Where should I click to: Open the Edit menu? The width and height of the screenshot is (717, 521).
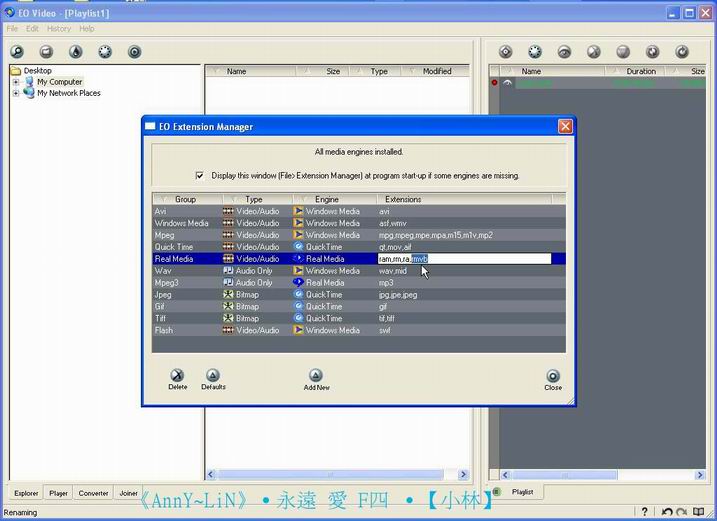(32, 28)
